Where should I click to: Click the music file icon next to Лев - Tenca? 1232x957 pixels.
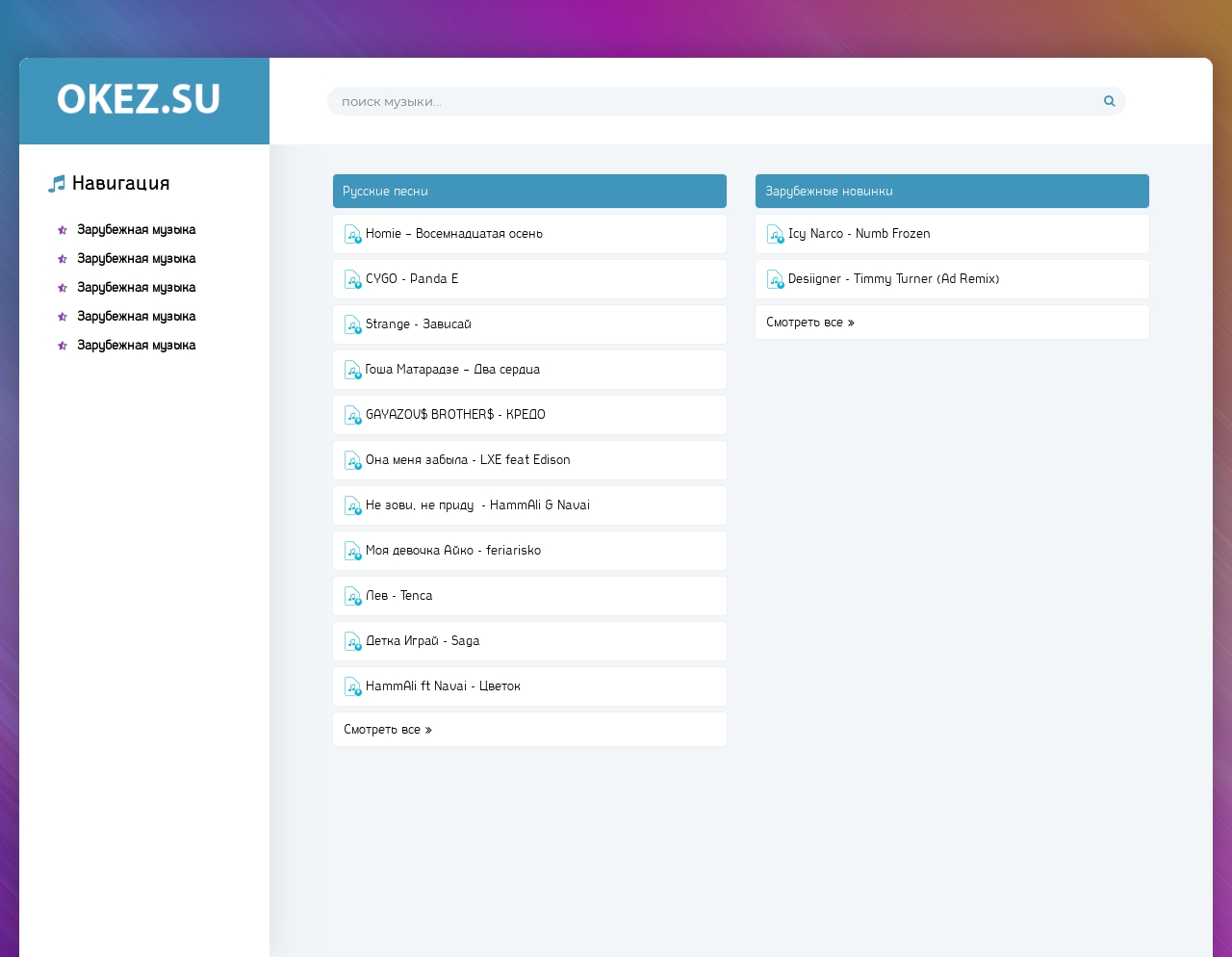click(x=353, y=596)
